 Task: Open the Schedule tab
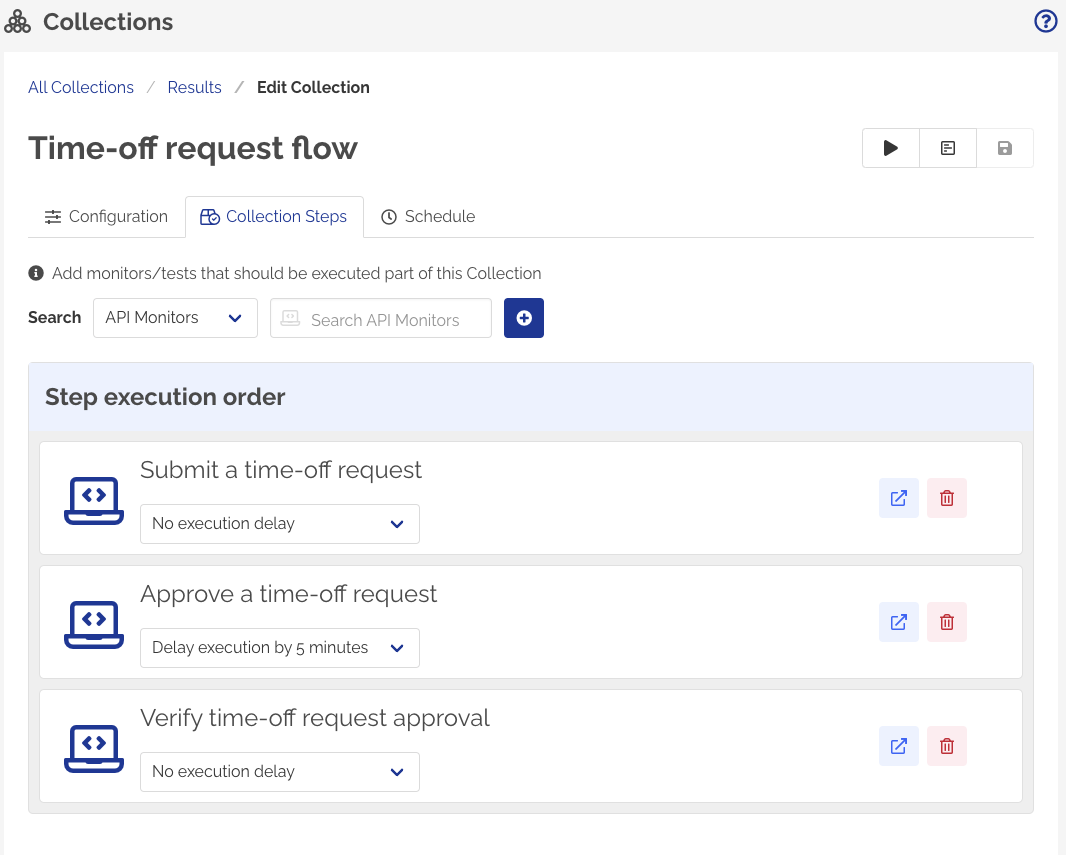[x=427, y=216]
